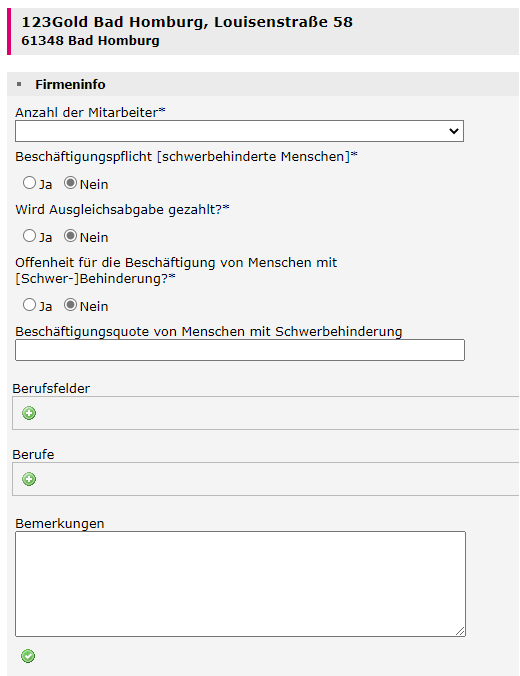Select Ja for Beschäftigungspflicht
This screenshot has width=520, height=676.
click(x=29, y=183)
